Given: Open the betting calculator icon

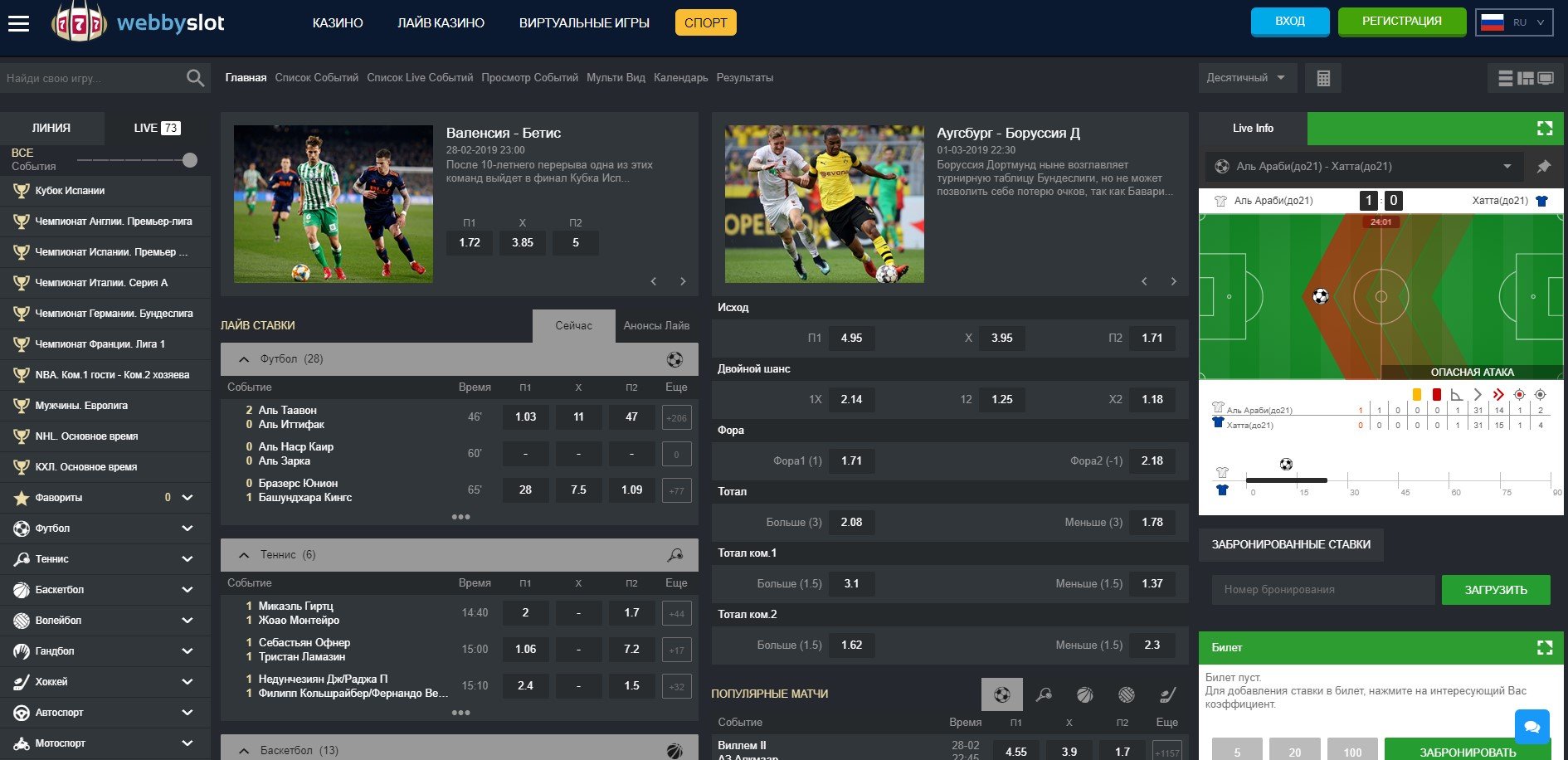Looking at the screenshot, I should [x=1322, y=78].
